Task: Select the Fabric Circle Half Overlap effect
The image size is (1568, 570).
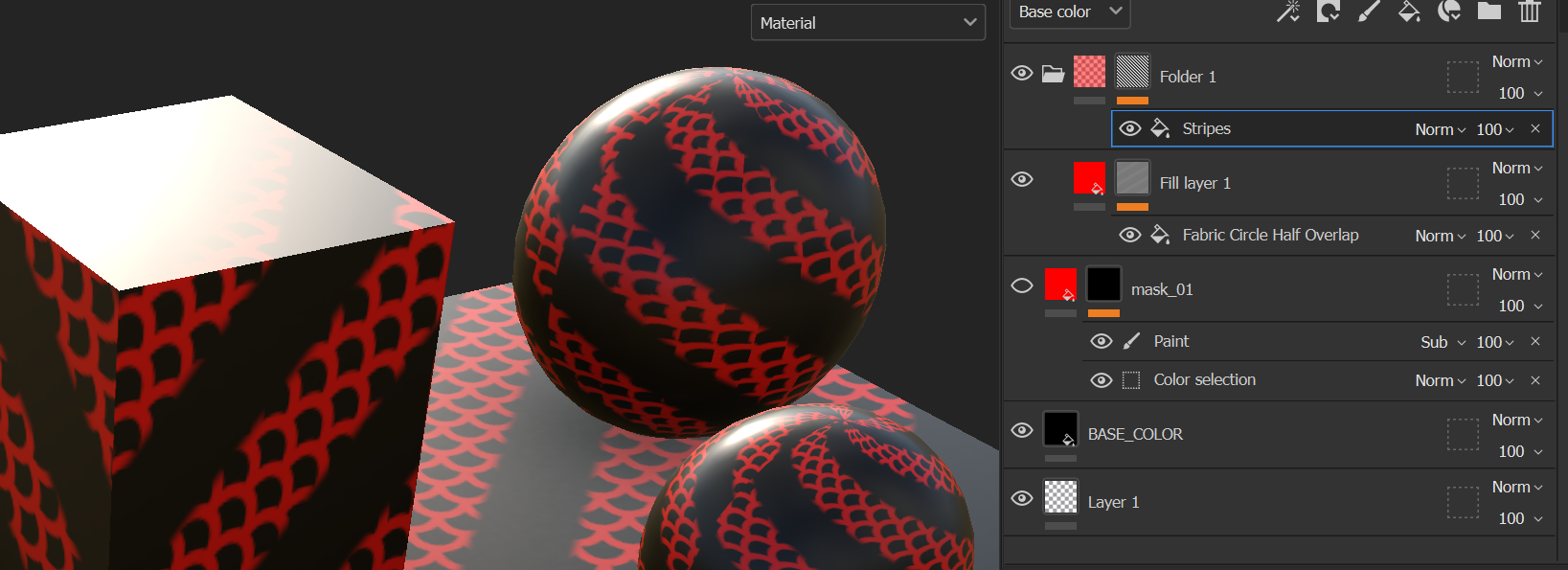Action: pyautogui.click(x=1331, y=235)
